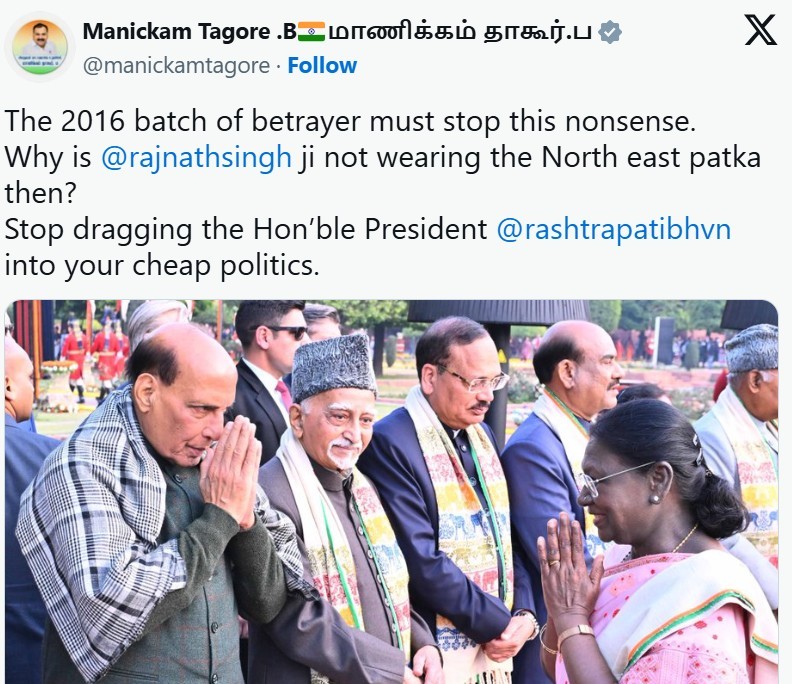Click the man wearing sunglasses in background
The height and width of the screenshot is (684, 792).
[x=268, y=374]
